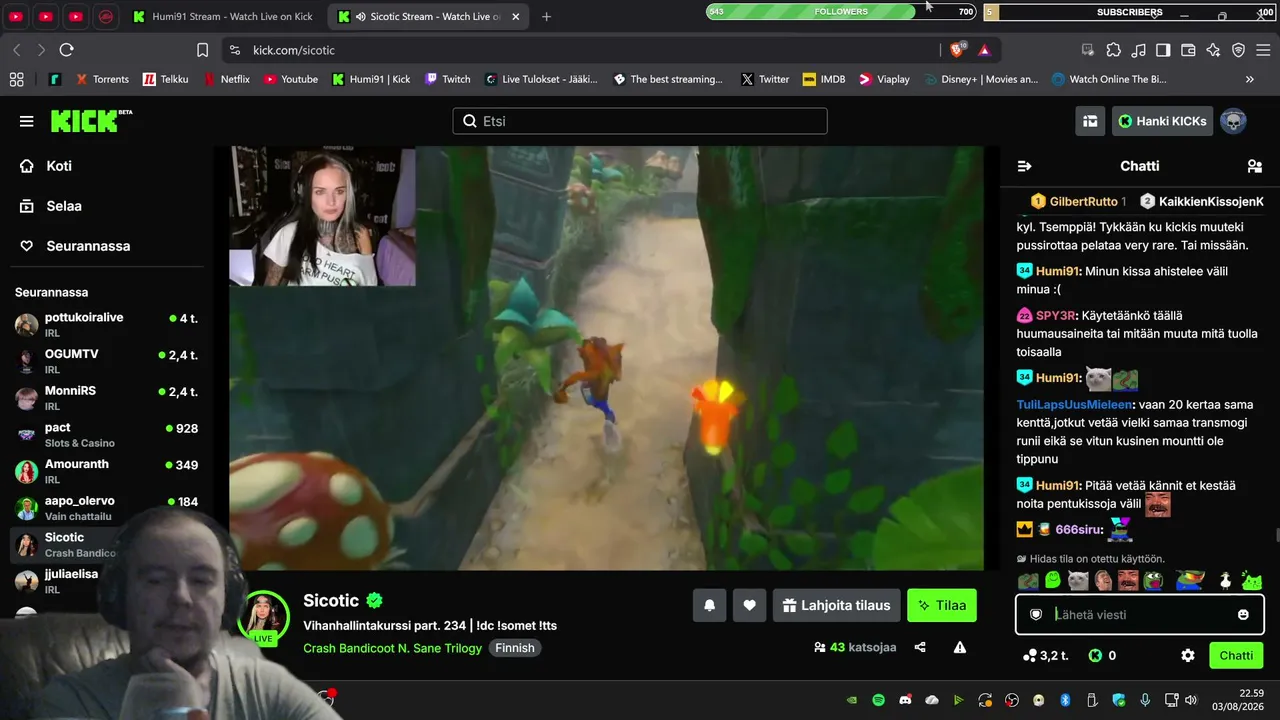
Task: Reload the page with the refresh icon
Action: tap(66, 50)
